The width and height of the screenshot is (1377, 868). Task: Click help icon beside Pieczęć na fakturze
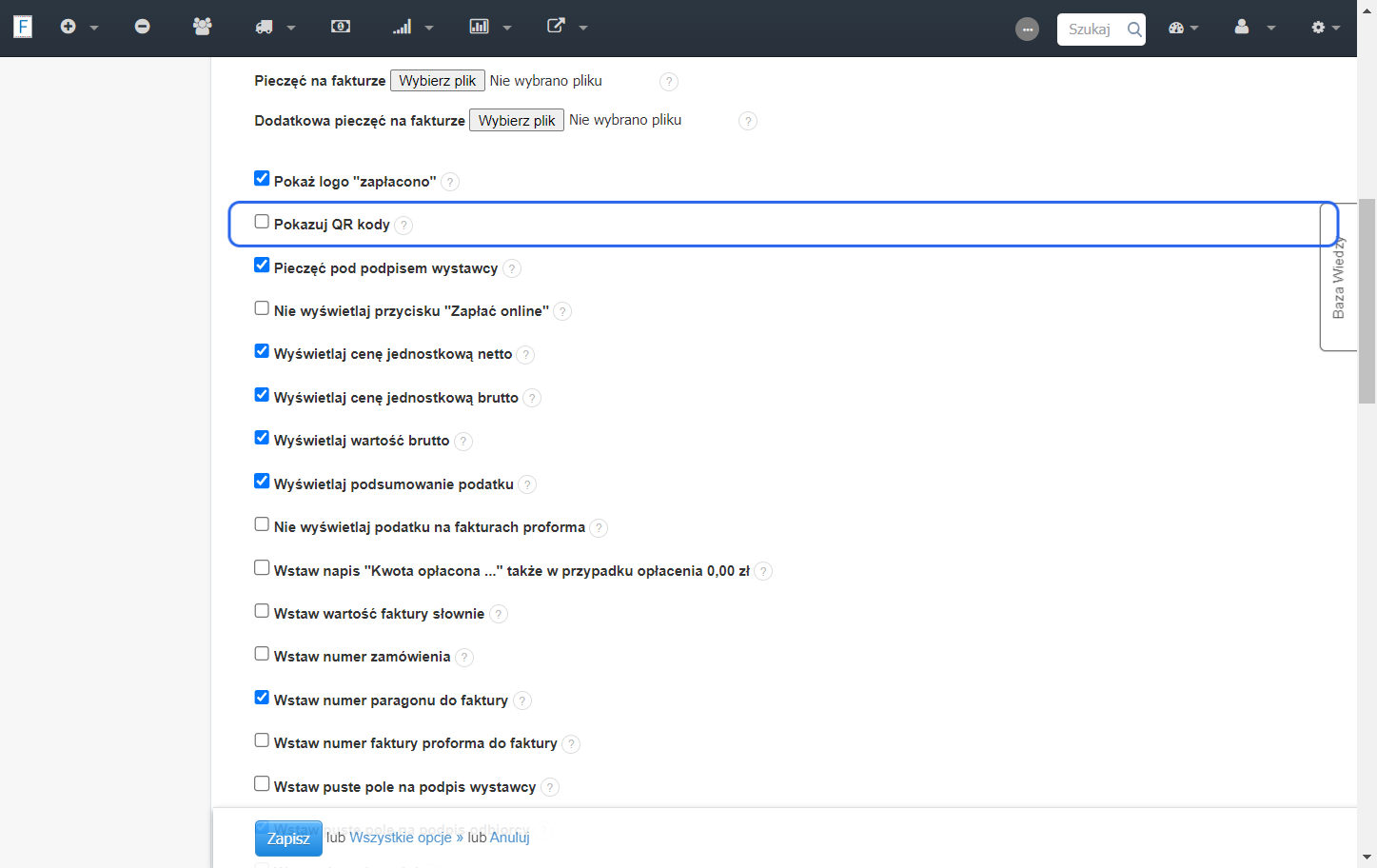click(x=669, y=82)
